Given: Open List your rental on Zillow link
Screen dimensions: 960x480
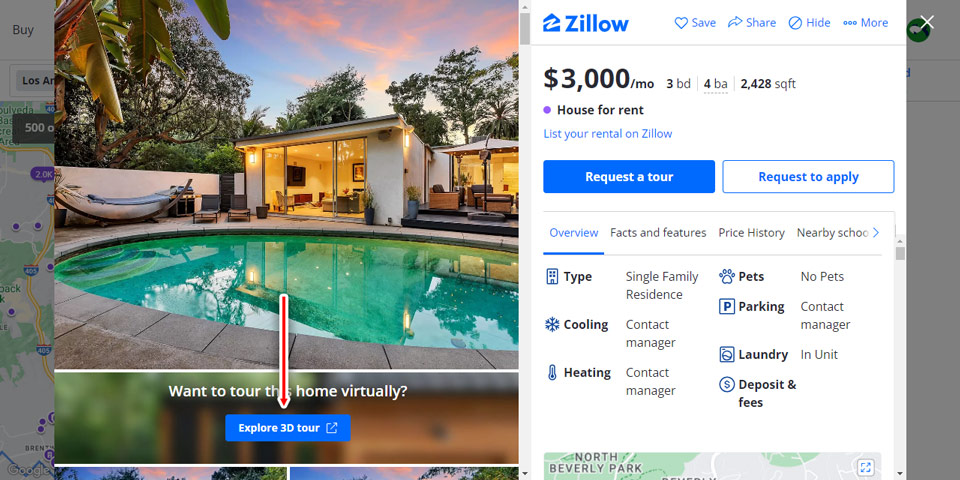Looking at the screenshot, I should click(x=607, y=133).
